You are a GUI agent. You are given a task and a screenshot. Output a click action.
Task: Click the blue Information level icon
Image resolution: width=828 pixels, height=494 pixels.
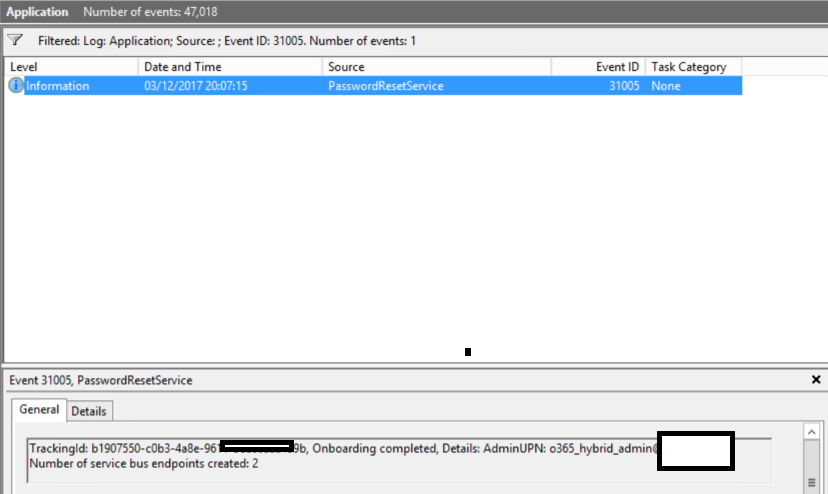(x=16, y=85)
